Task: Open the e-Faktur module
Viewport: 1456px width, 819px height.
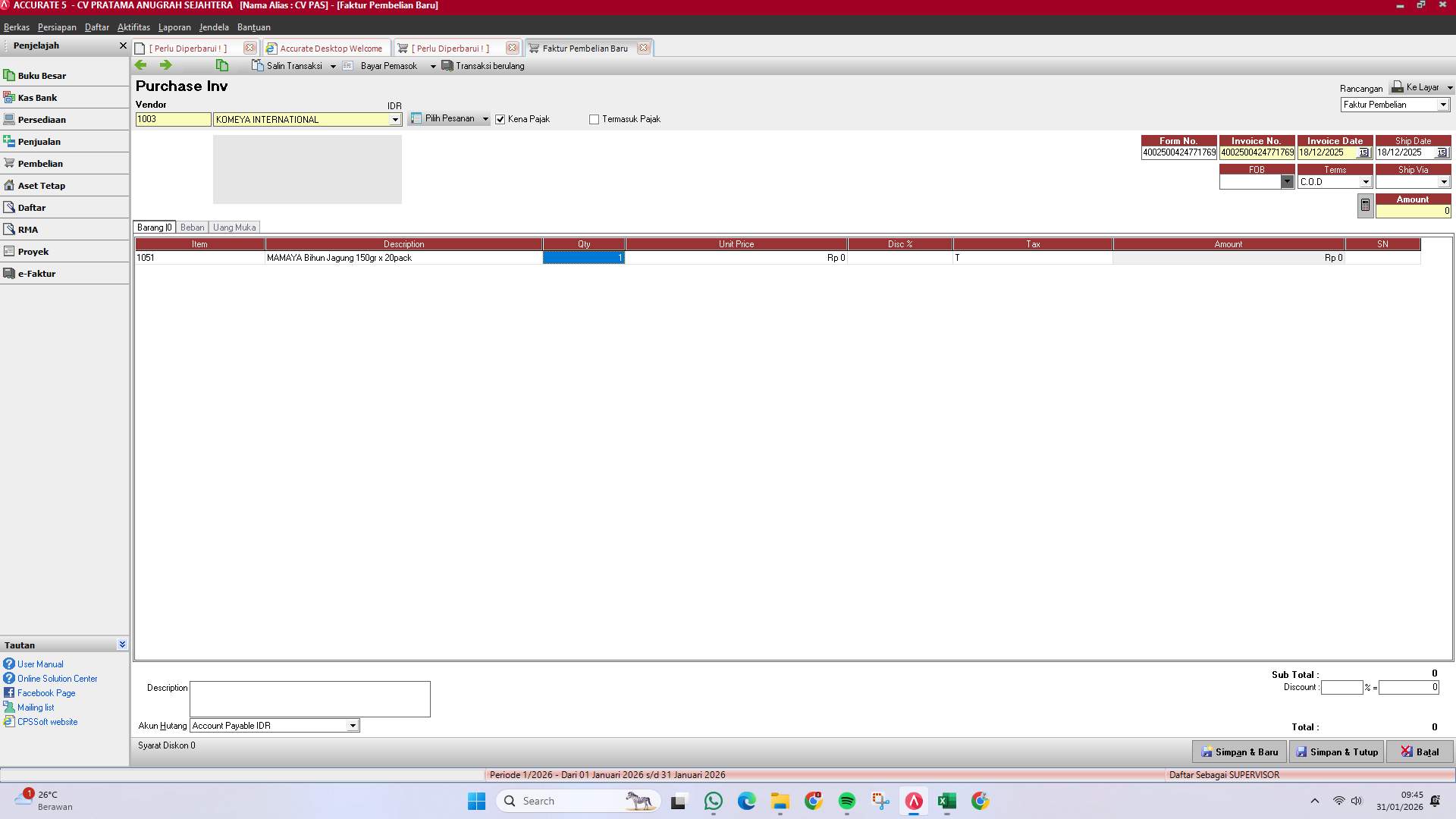Action: (x=39, y=273)
